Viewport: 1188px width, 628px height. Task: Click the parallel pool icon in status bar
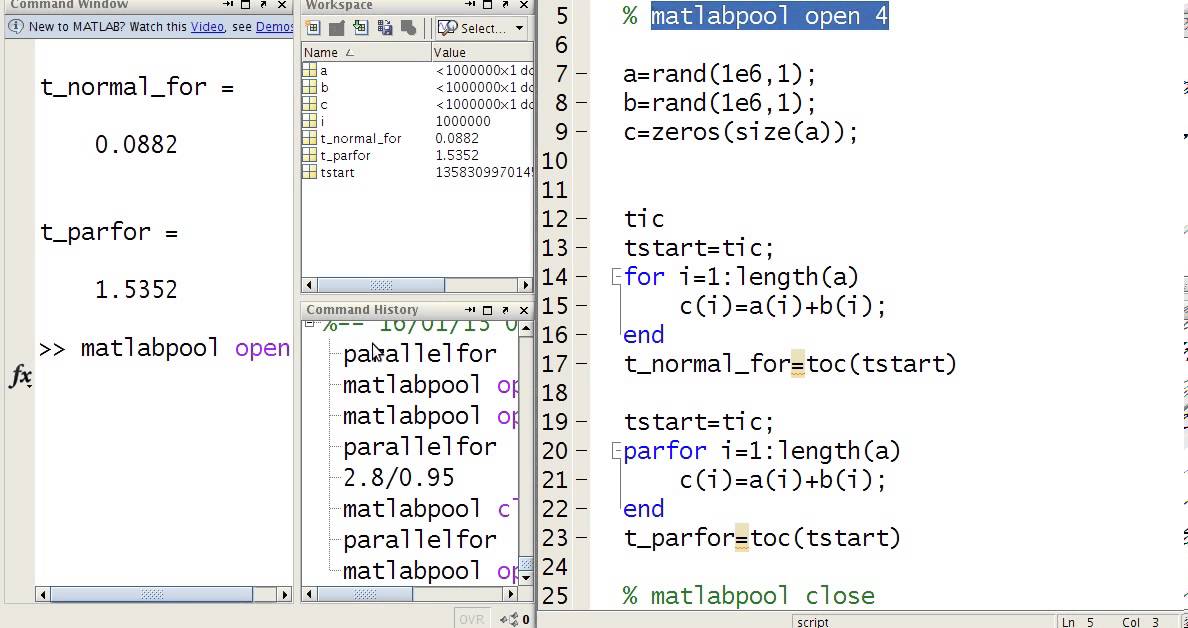[509, 620]
